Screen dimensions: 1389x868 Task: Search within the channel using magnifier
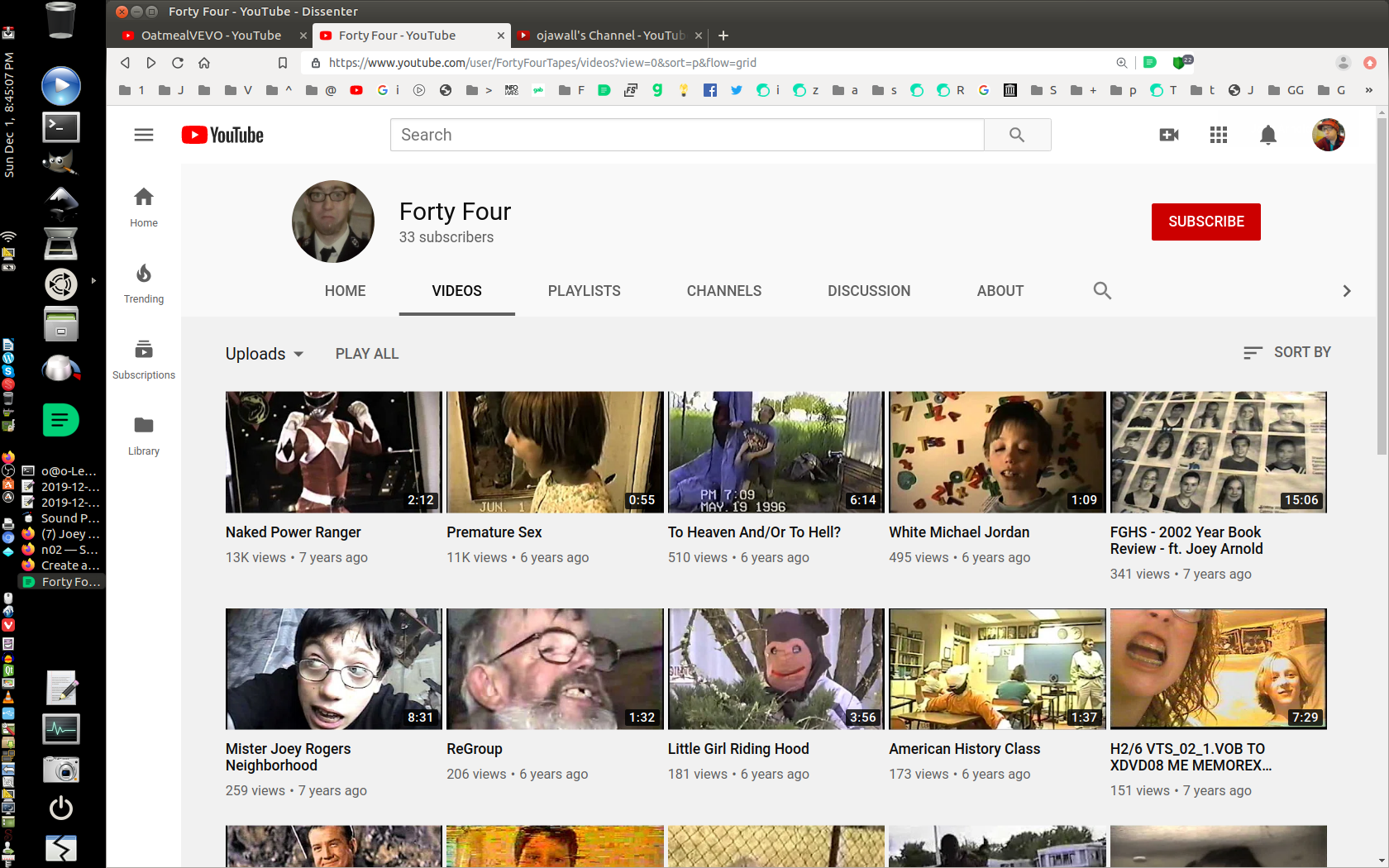(1102, 290)
